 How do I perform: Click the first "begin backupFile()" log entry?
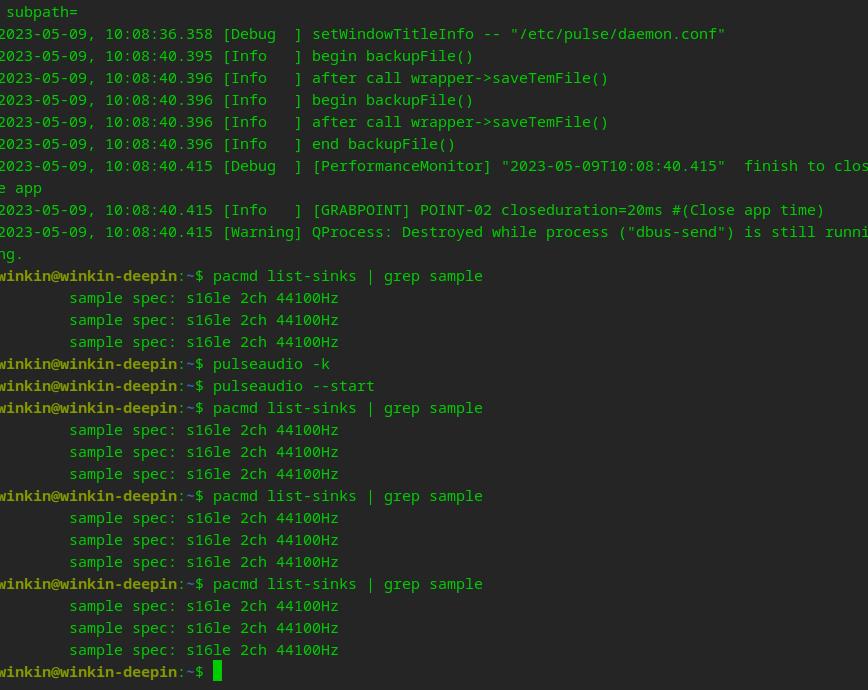tap(392, 56)
